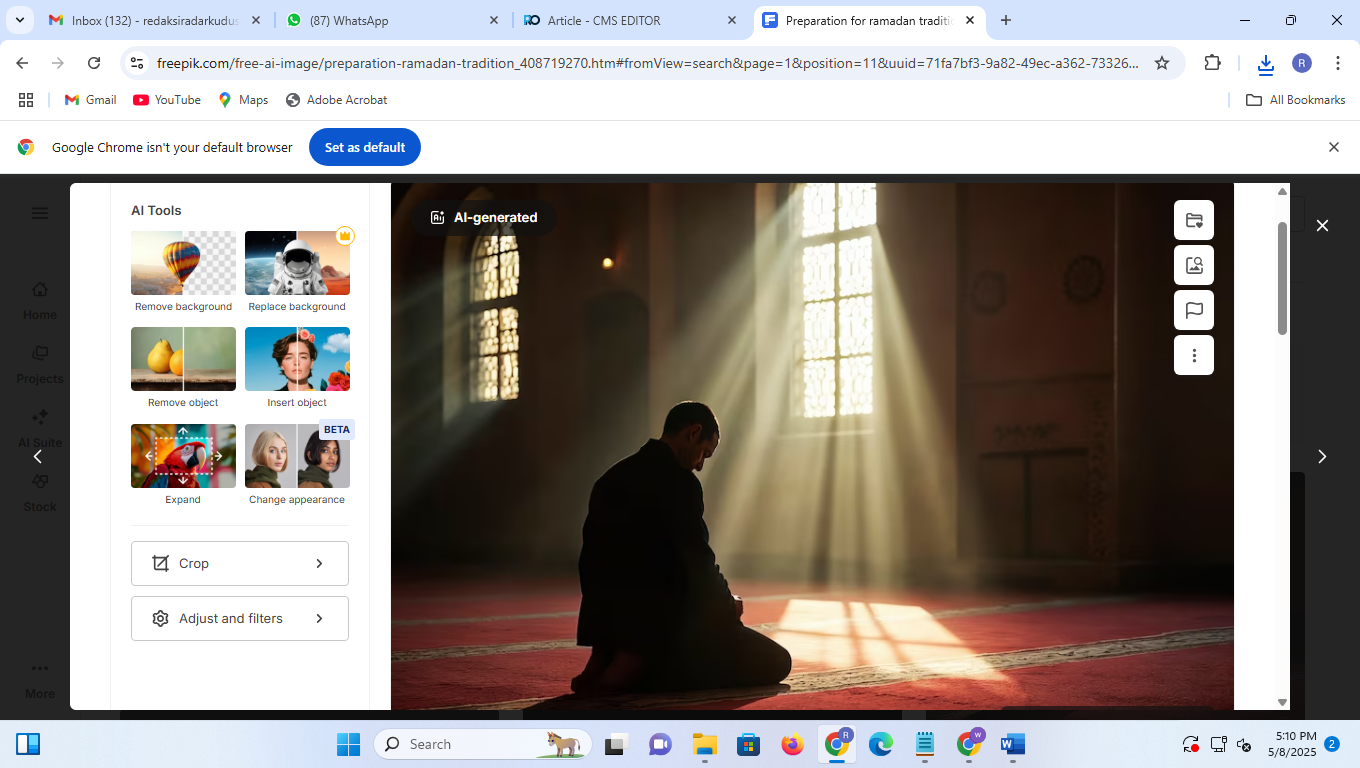This screenshot has height=768, width=1360.
Task: Open the tab search dropdown arrow
Action: tap(19, 20)
